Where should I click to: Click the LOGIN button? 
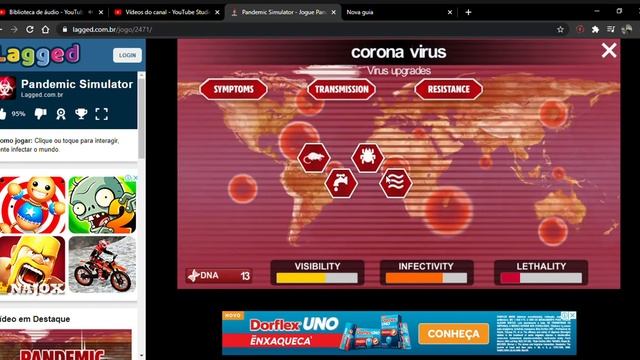(x=127, y=55)
